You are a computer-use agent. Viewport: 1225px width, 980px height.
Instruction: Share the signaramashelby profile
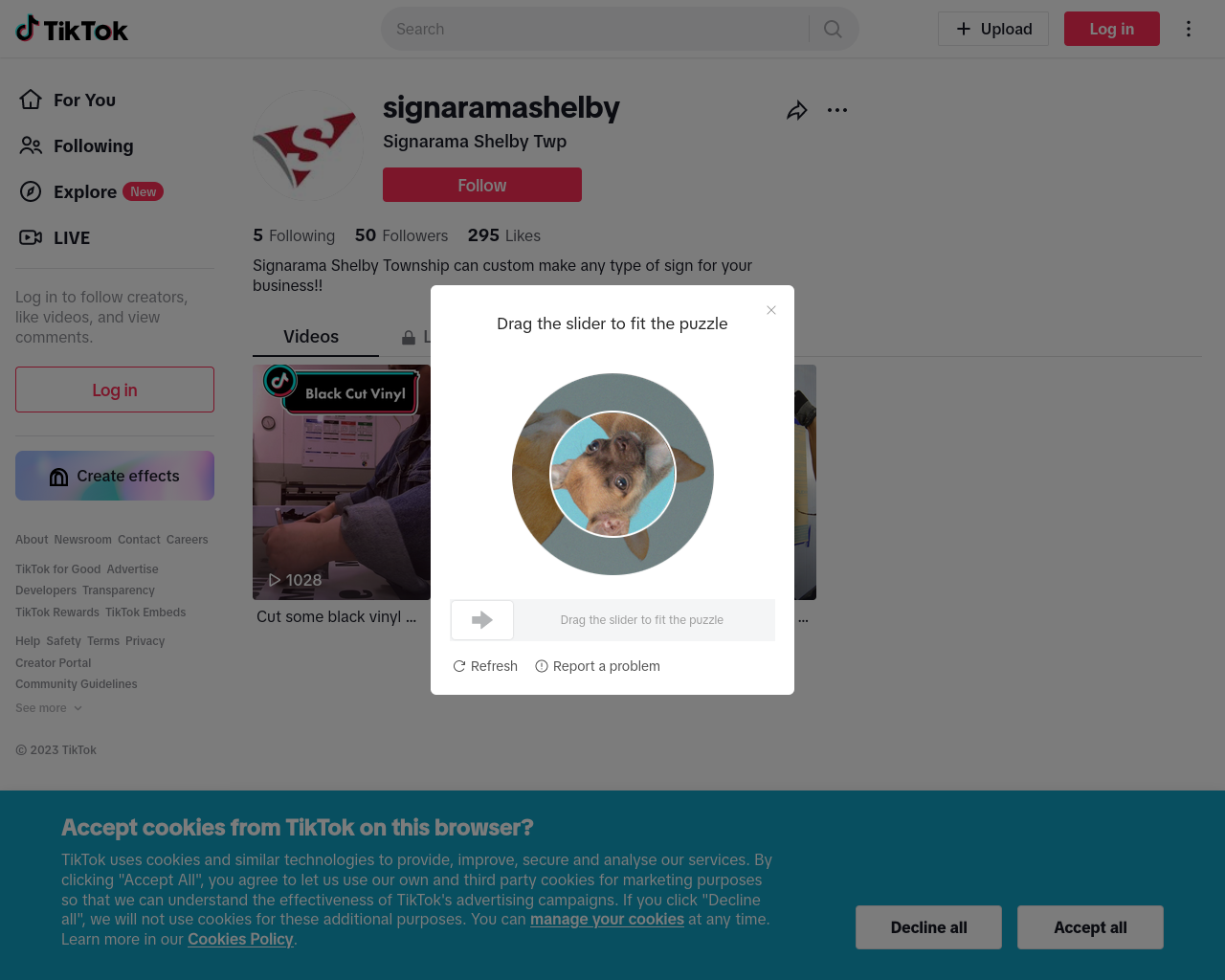[796, 111]
